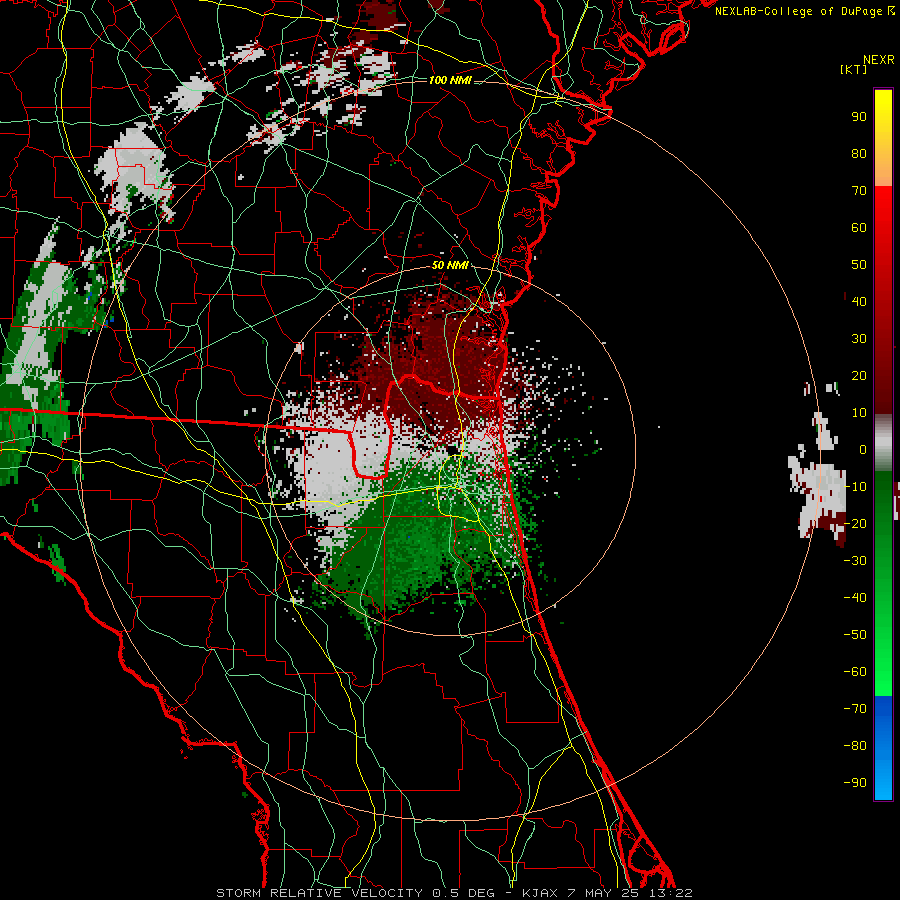Screen dimensions: 900x900
Task: Select the 100 NMI range ring label
Action: click(x=450, y=80)
